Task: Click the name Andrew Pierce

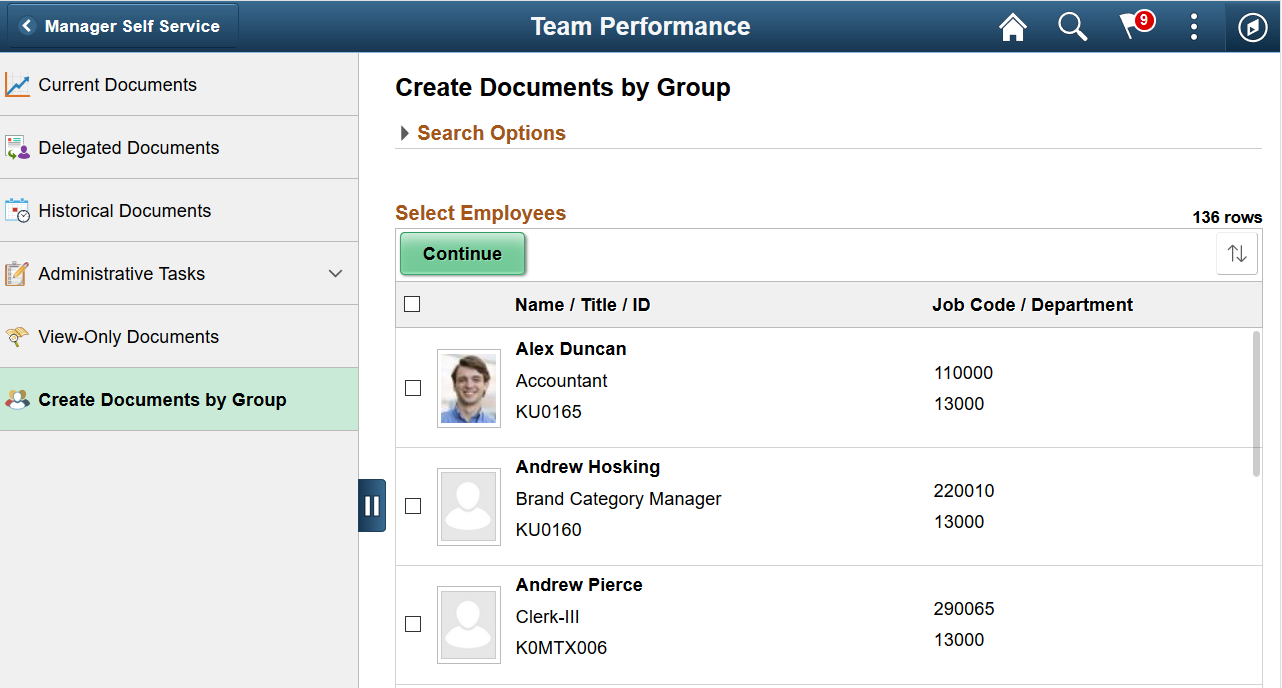Action: point(579,585)
